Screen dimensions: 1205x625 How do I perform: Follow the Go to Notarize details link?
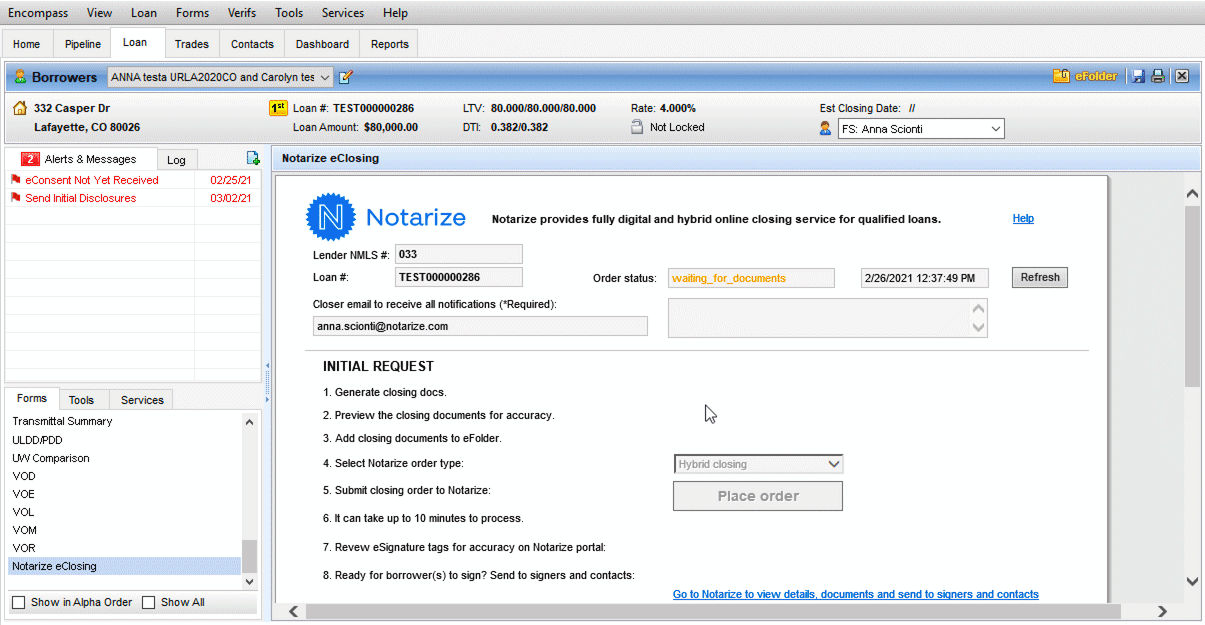pyautogui.click(x=856, y=594)
